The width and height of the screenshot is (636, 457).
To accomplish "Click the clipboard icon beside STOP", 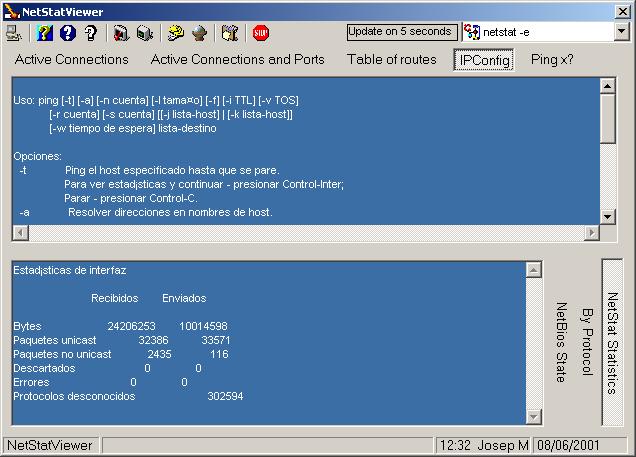I will point(230,33).
